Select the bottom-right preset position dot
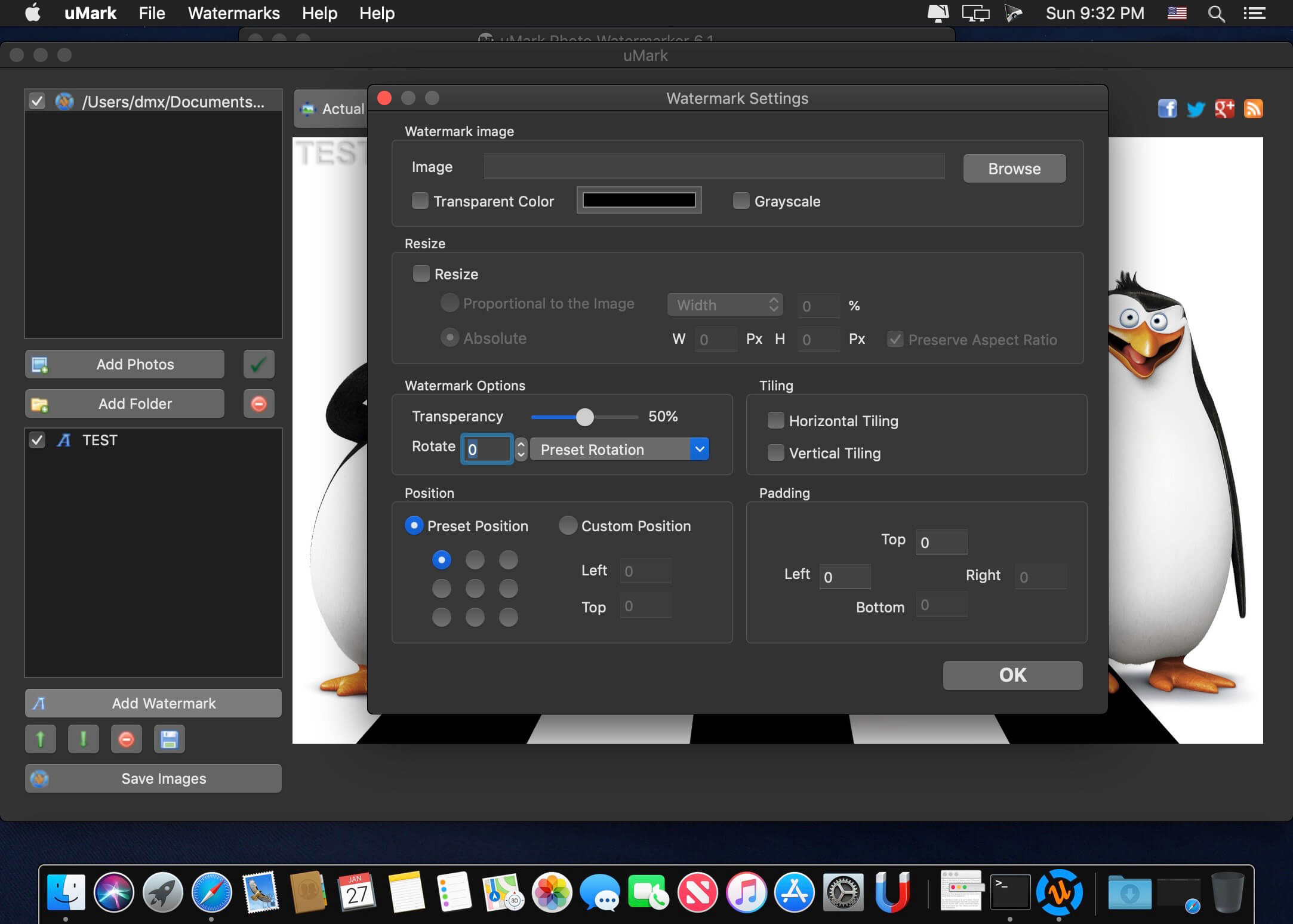The image size is (1293, 924). [x=509, y=617]
